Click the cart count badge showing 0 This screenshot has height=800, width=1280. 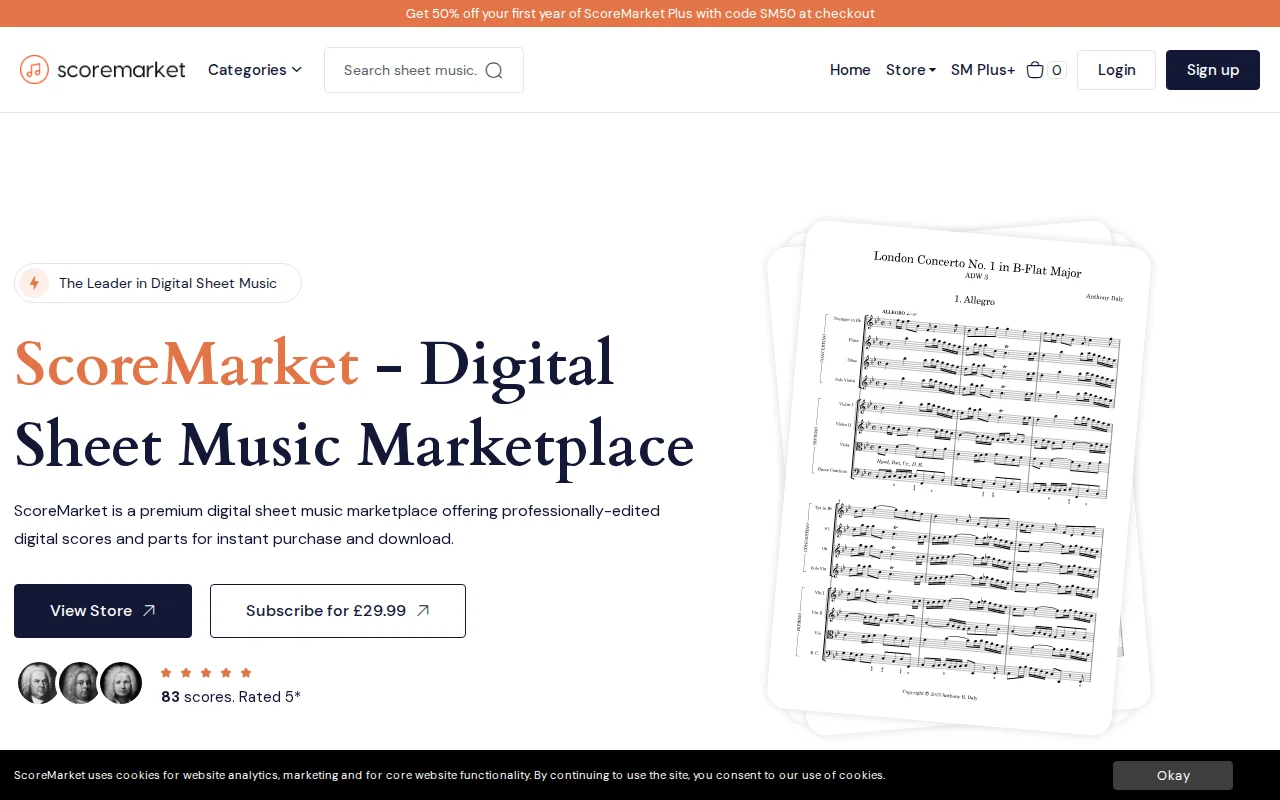point(1057,70)
